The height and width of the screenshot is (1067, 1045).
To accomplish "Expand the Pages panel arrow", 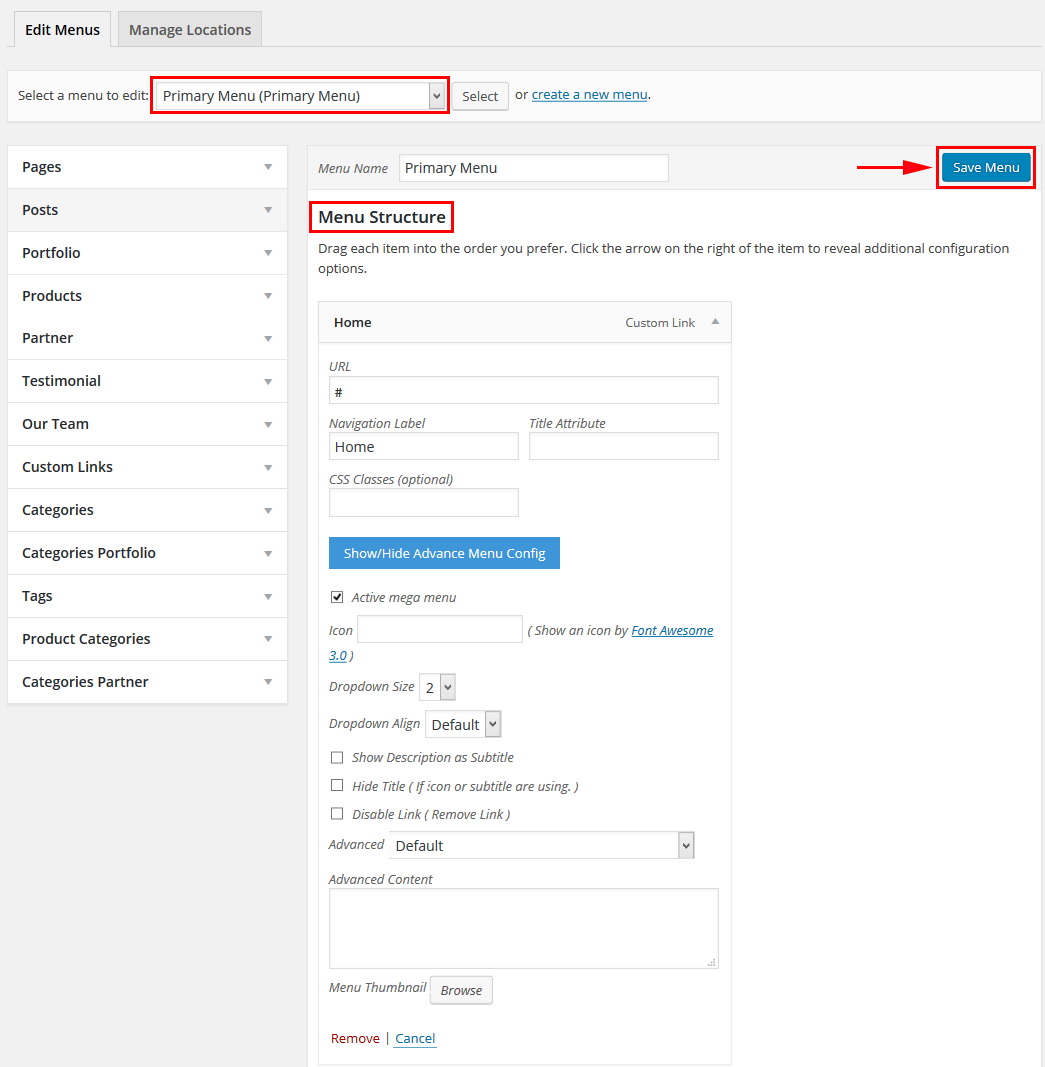I will click(x=268, y=167).
